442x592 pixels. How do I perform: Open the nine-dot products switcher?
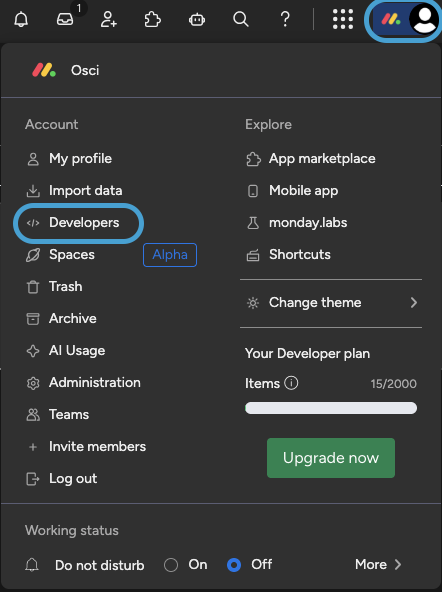(343, 18)
